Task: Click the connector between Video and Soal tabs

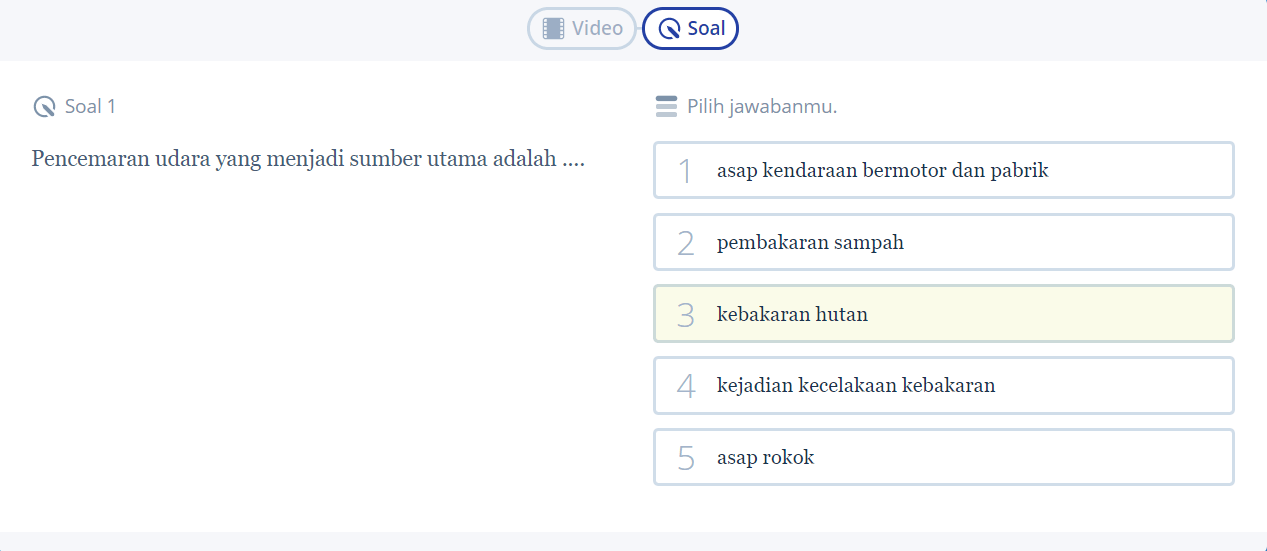Action: pos(640,28)
